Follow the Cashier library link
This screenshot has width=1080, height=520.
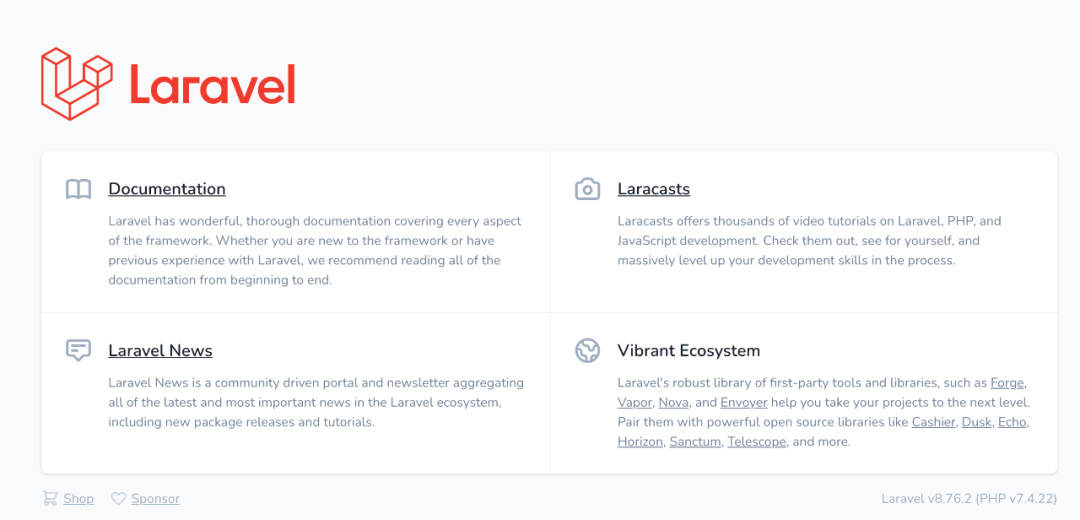[x=933, y=422]
